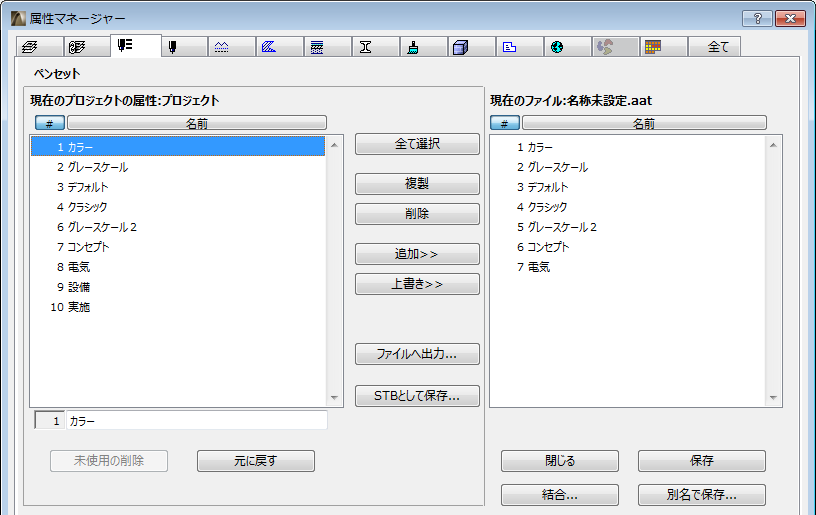
Task: Click the 別名で保存... save as button
Action: pyautogui.click(x=702, y=495)
